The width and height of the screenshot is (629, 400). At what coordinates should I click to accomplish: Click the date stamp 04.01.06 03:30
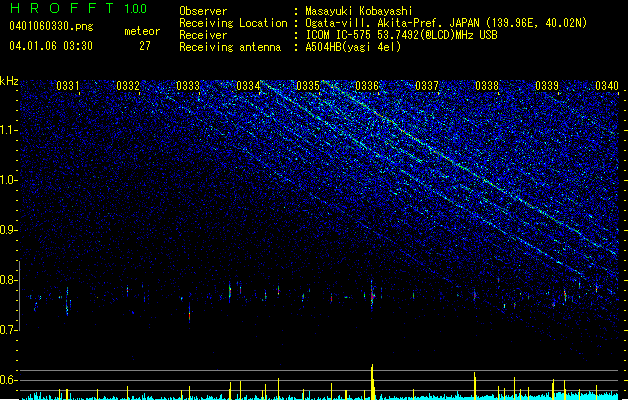click(x=51, y=46)
